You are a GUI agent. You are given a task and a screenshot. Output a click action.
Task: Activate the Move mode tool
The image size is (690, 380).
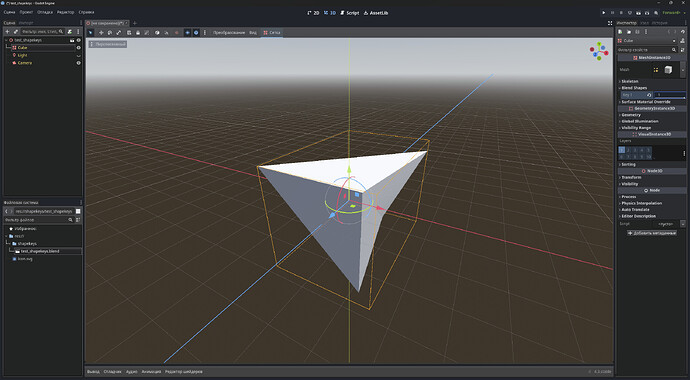pos(101,33)
